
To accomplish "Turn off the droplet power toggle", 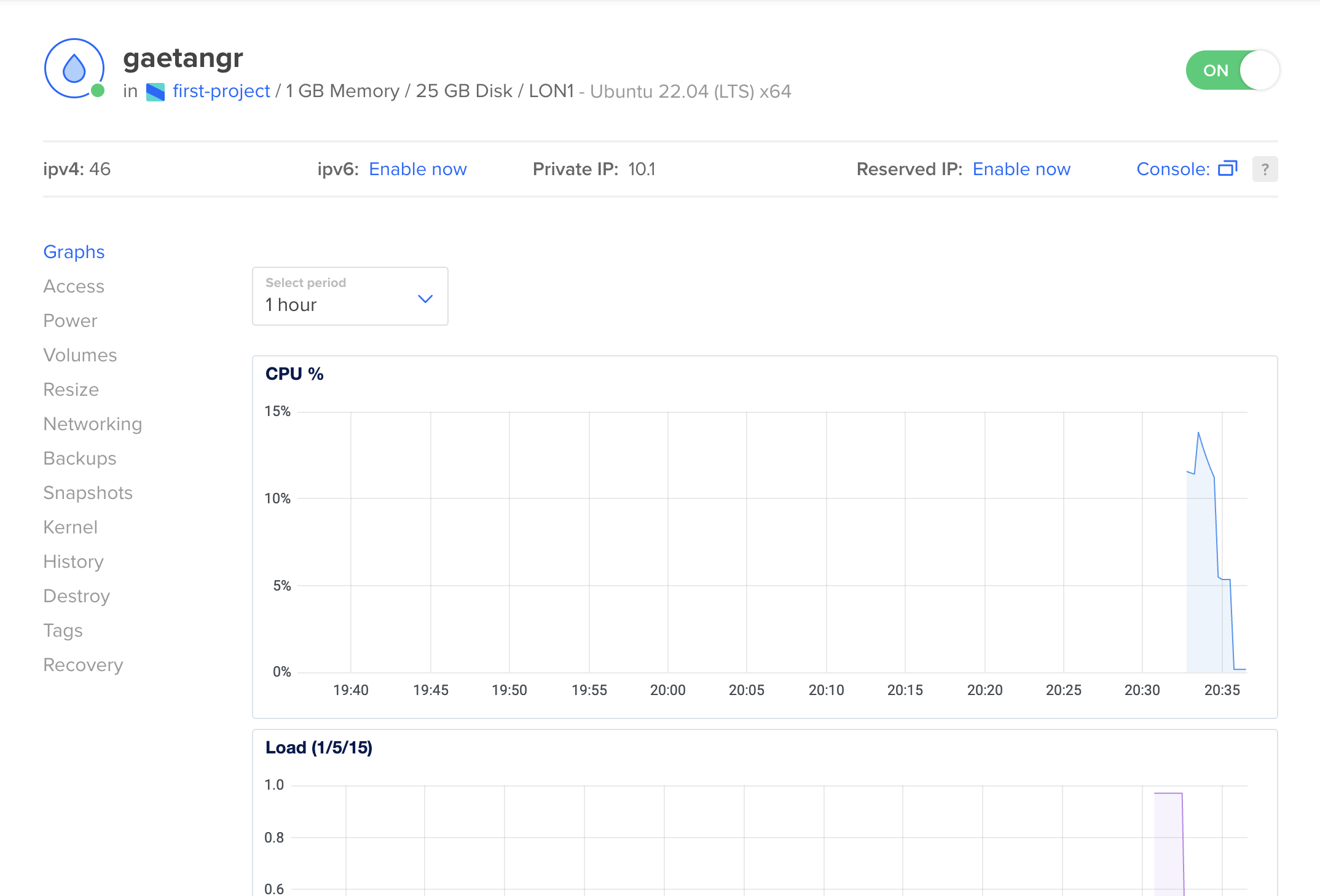I will coord(1232,70).
